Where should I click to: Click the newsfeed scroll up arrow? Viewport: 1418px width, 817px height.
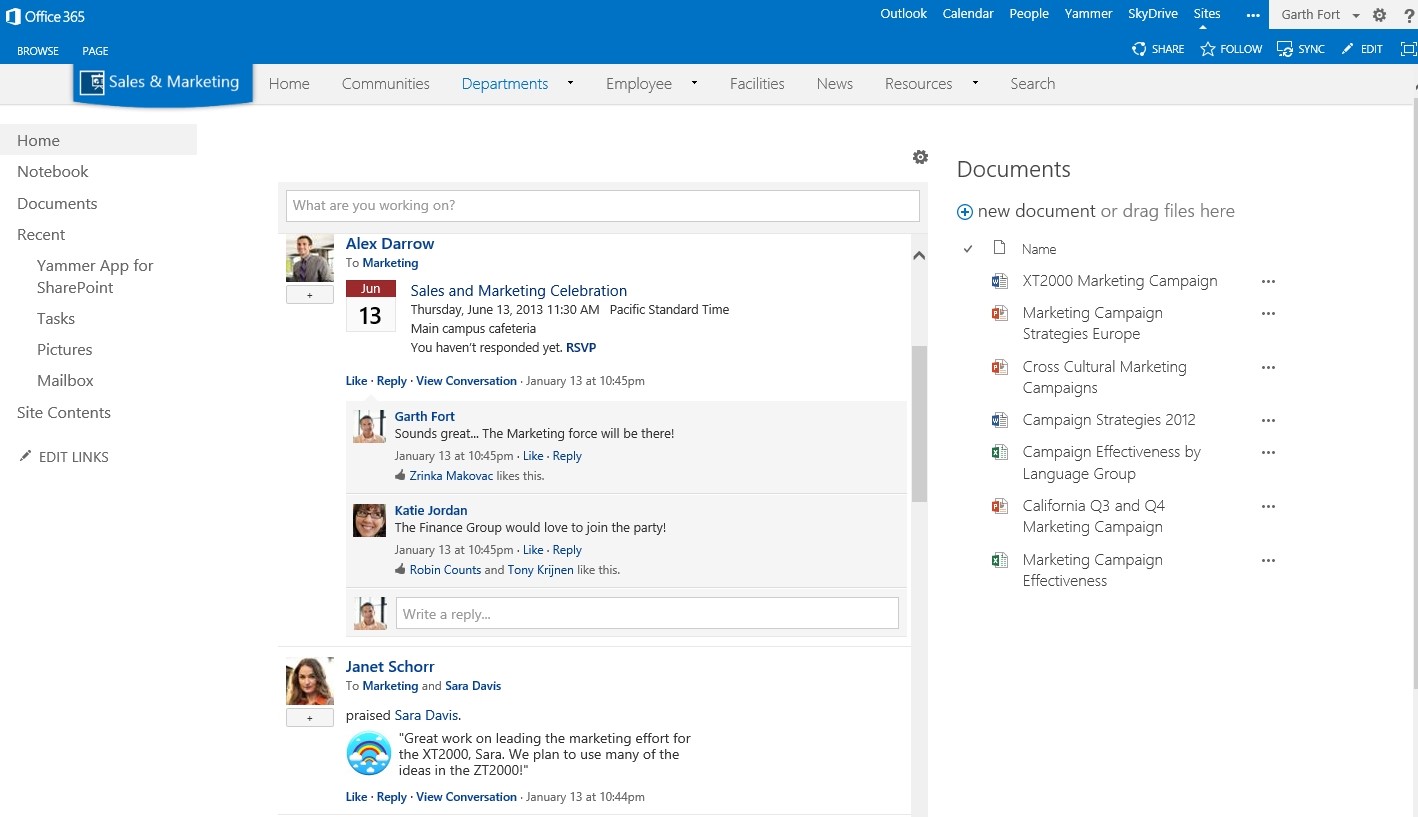pos(919,256)
